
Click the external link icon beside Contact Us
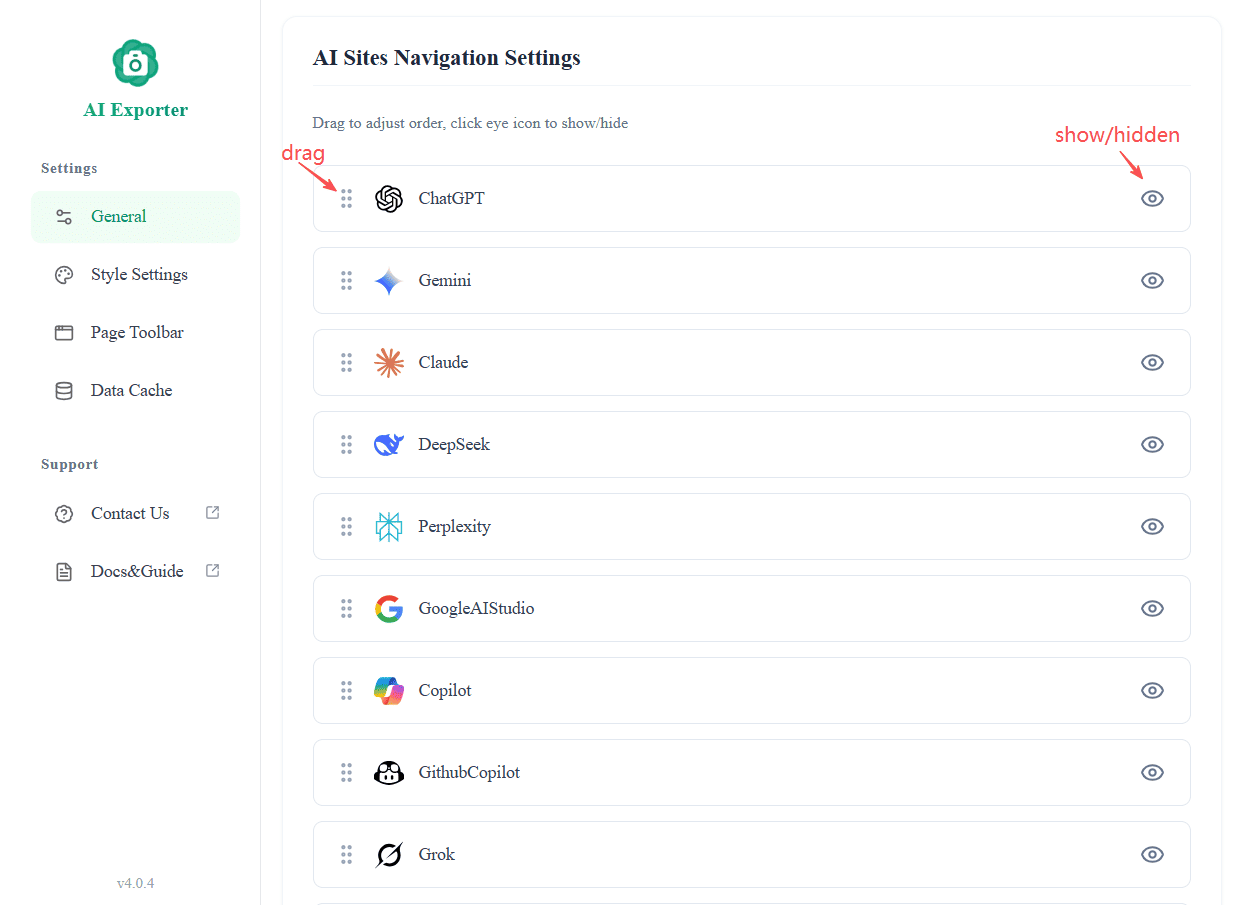coord(212,511)
